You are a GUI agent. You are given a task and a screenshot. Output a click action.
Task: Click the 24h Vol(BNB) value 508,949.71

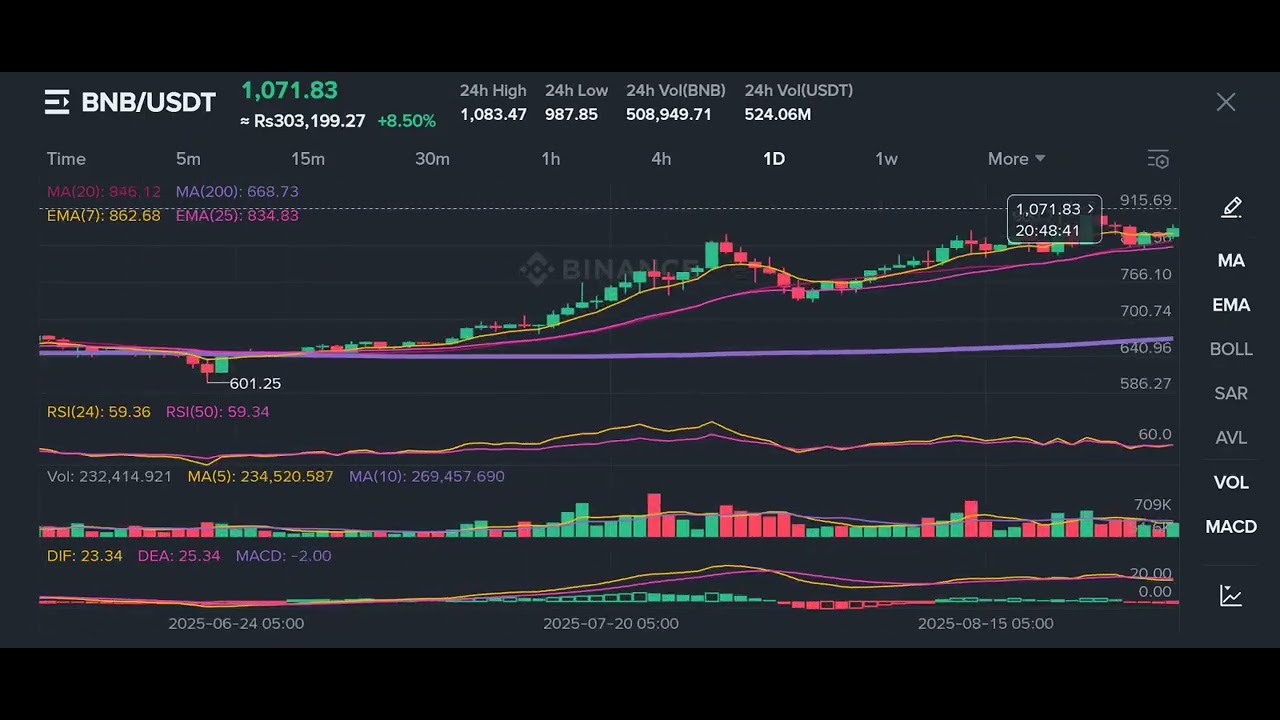669,114
